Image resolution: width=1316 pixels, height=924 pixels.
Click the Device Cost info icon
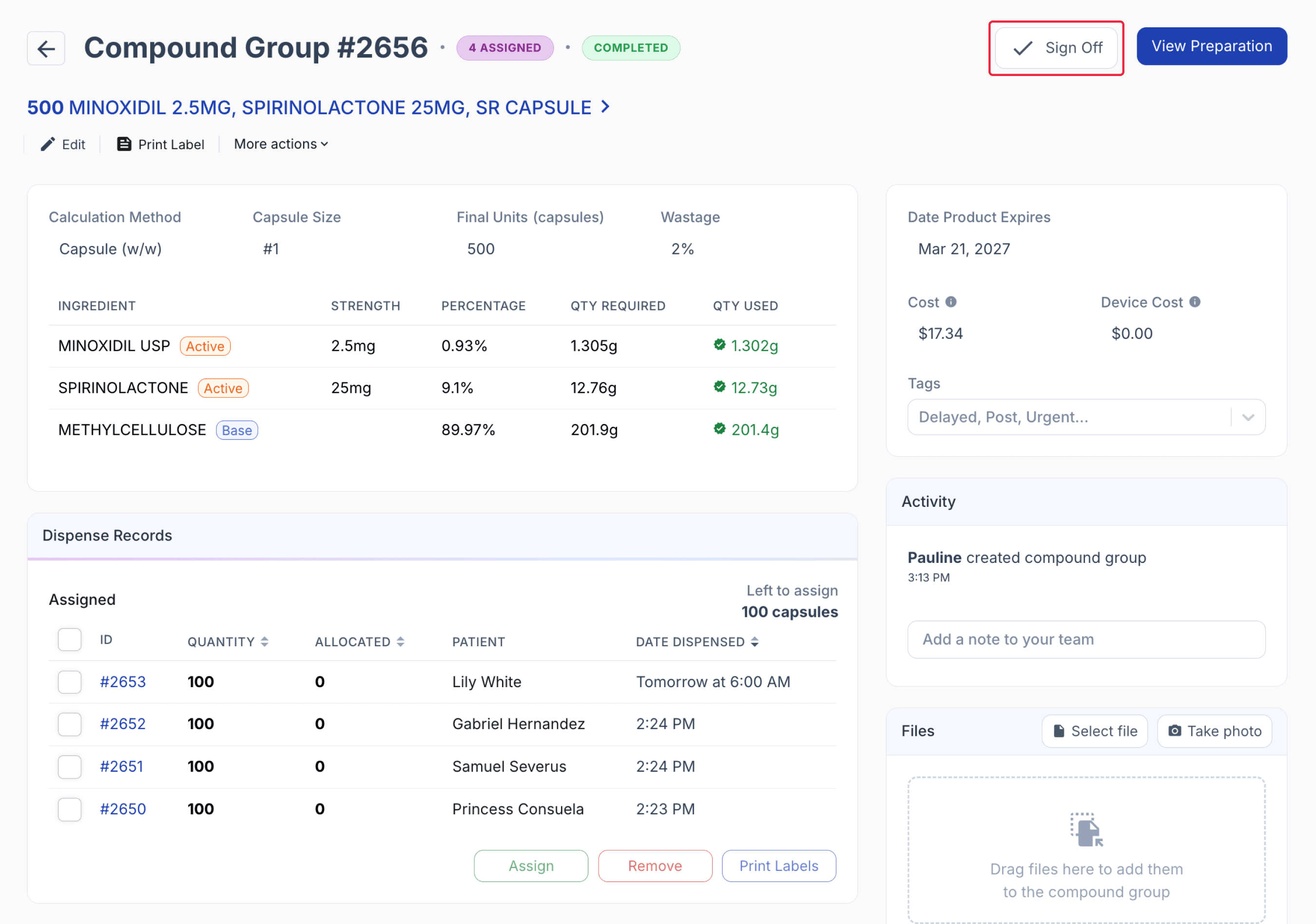coord(1195,302)
